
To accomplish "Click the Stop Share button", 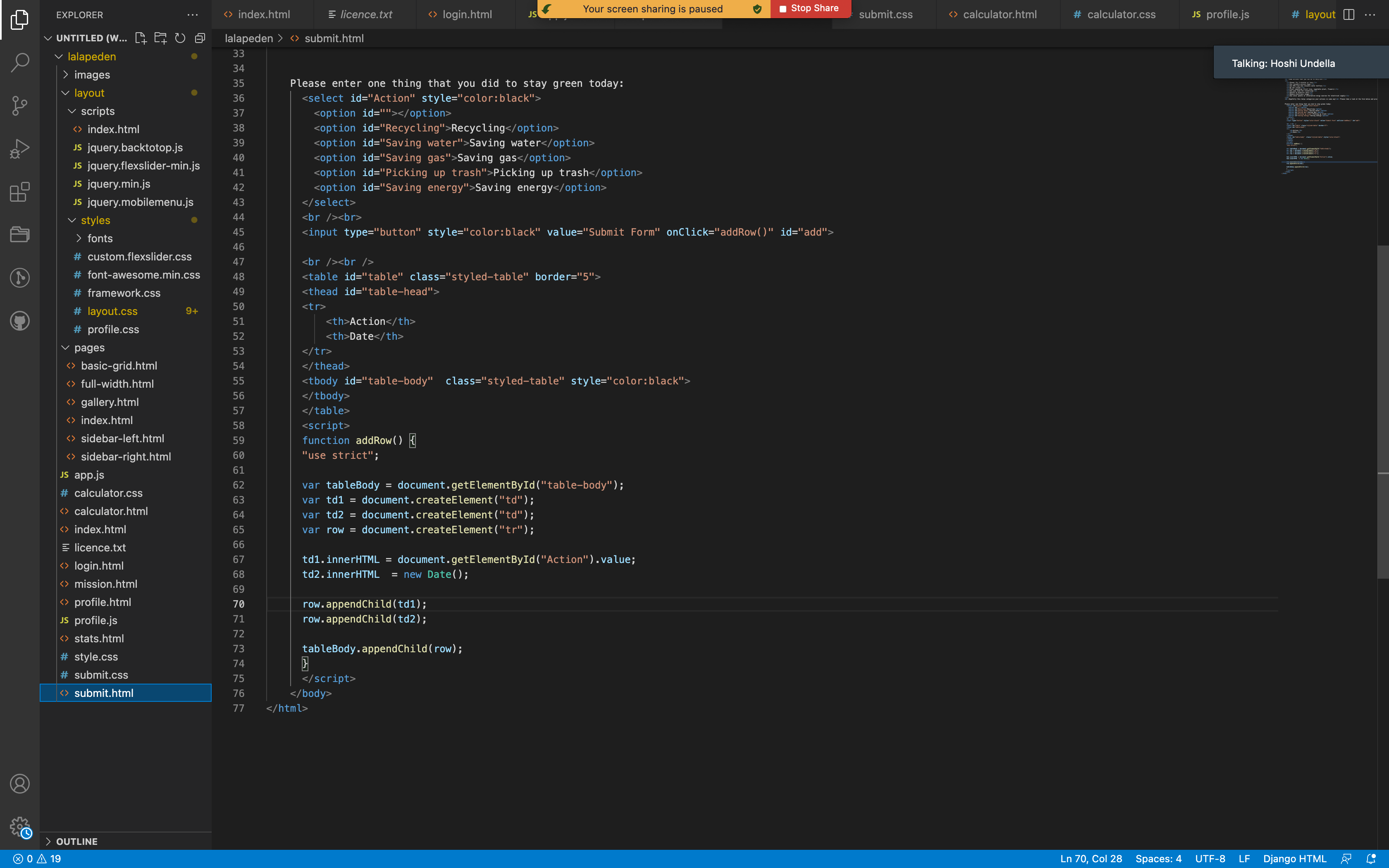I will point(809,8).
